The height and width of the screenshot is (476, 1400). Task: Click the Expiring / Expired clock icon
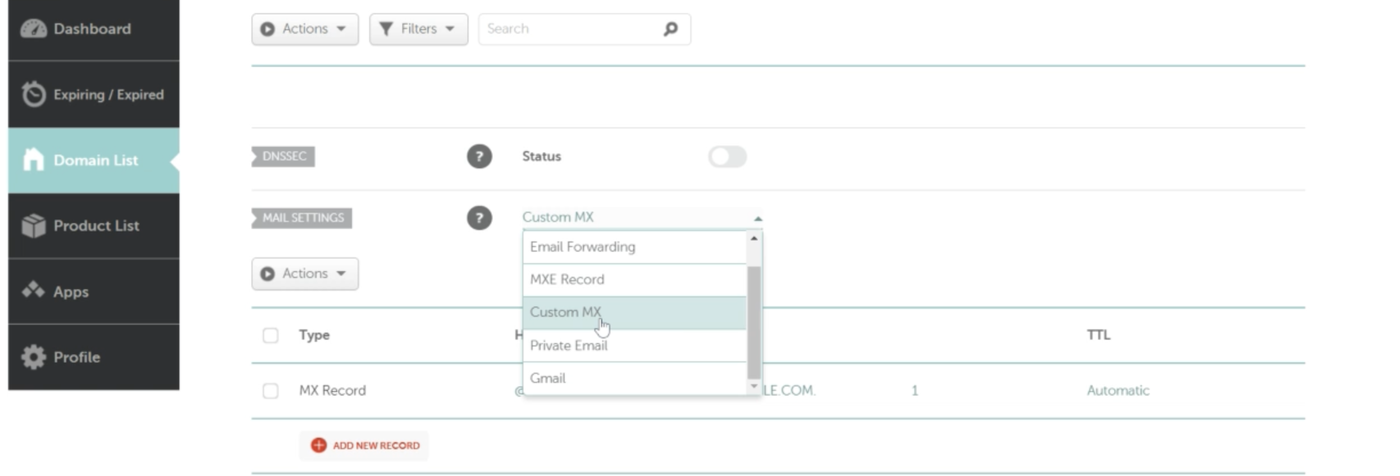[34, 94]
